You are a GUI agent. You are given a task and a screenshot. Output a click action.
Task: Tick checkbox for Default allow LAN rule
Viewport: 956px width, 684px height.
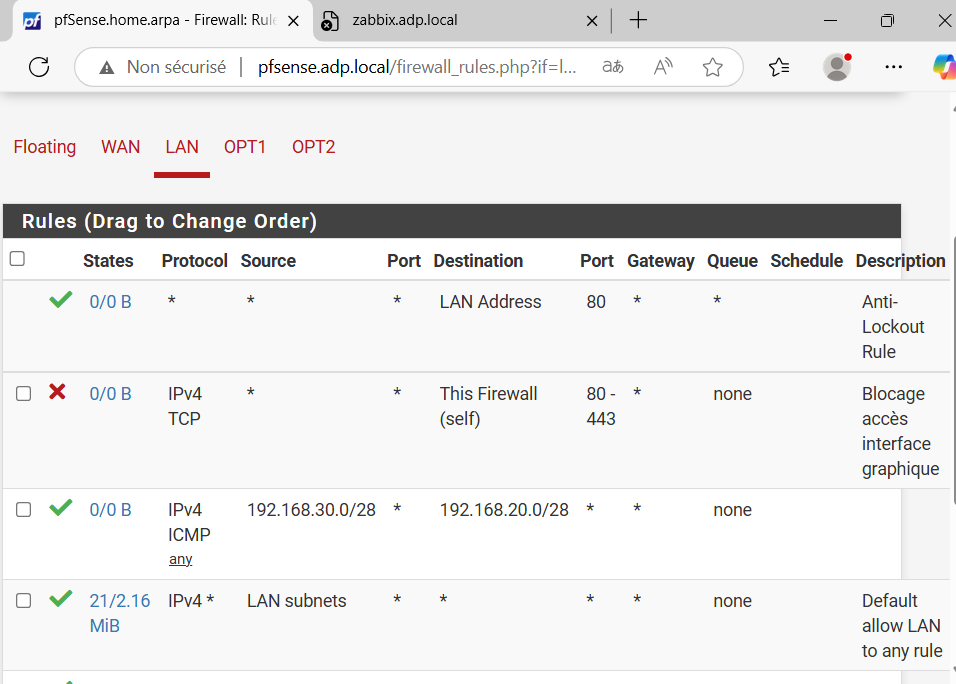tap(24, 601)
